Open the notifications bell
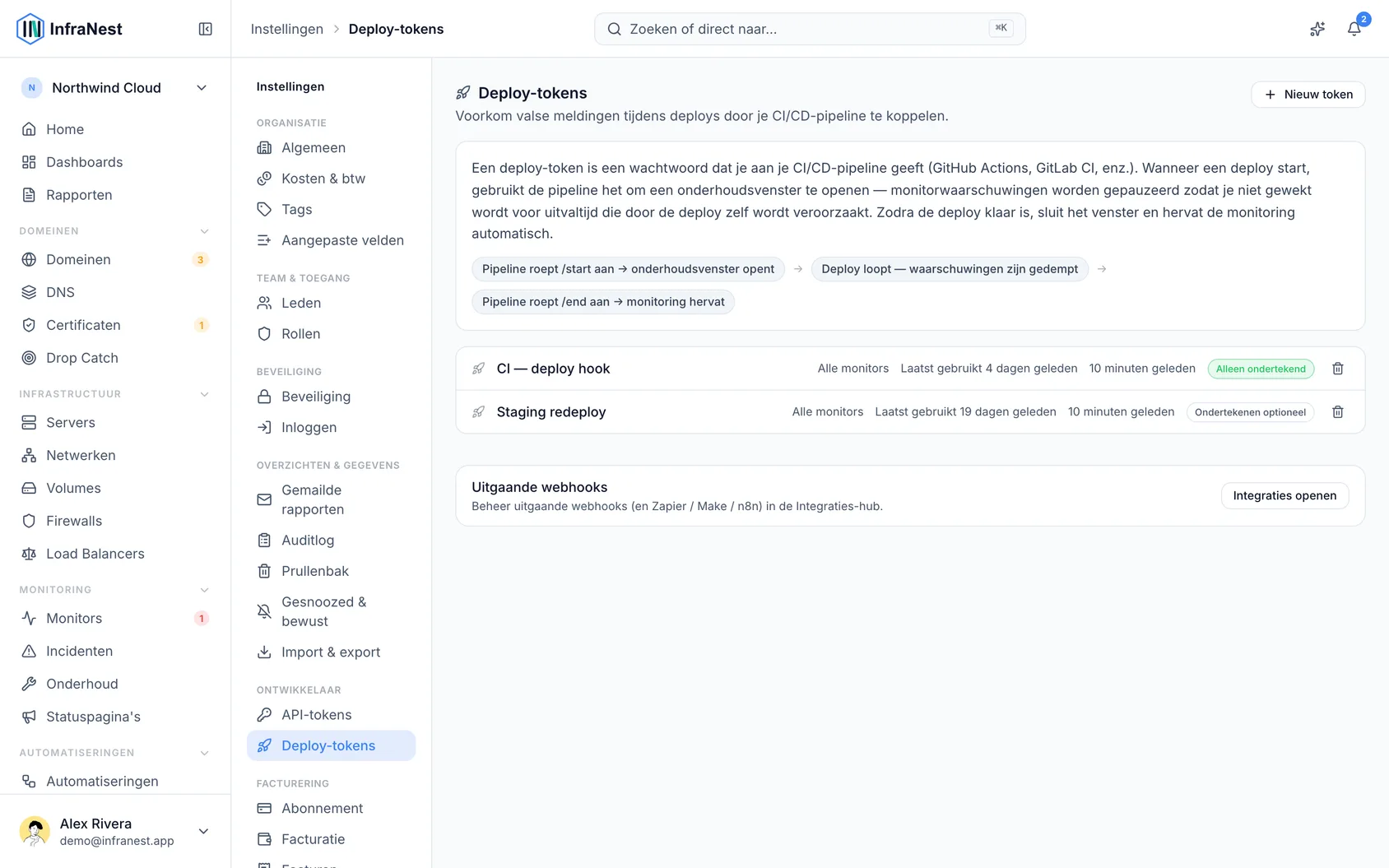The image size is (1389, 868). 1354,29
